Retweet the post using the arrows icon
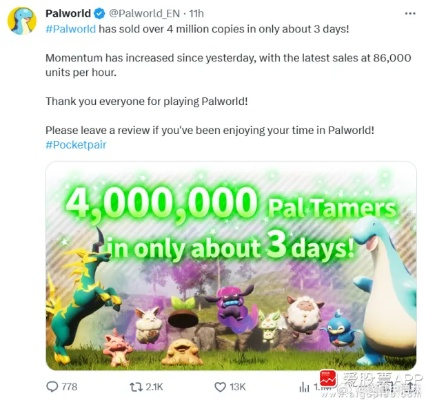The image size is (426, 400). [x=135, y=387]
